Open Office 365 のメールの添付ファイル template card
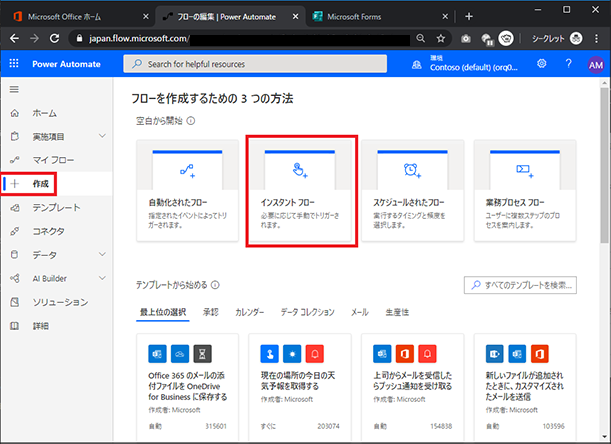Screen dimensions: 611x444 (x=187, y=386)
